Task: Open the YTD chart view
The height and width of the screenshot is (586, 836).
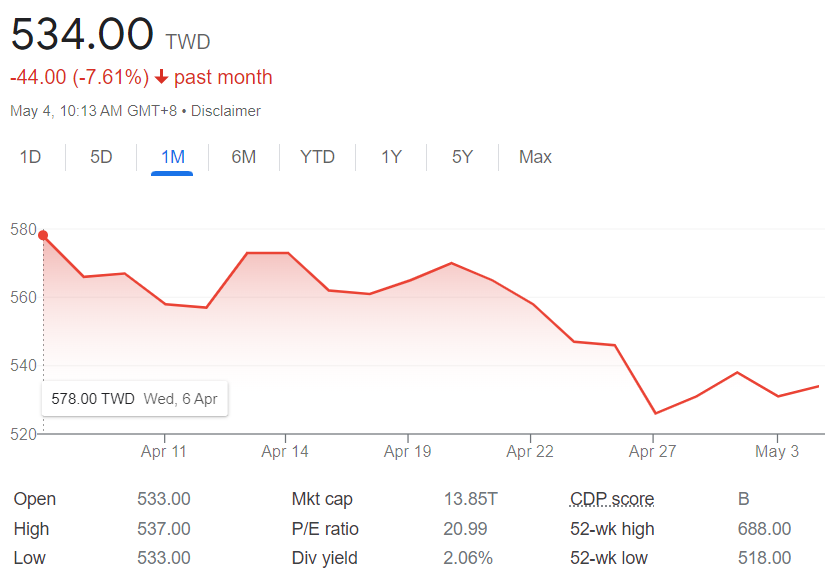Action: point(317,157)
